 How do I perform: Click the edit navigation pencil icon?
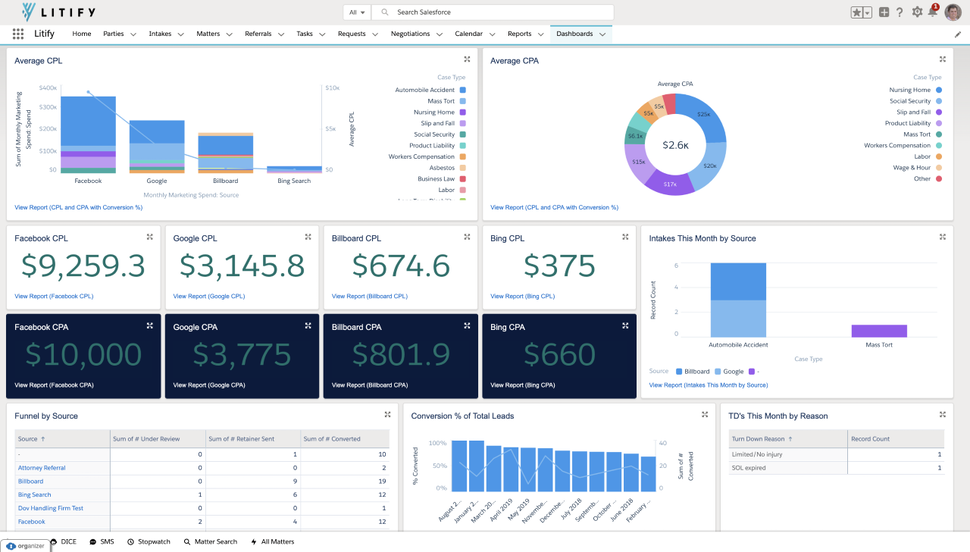coord(958,35)
